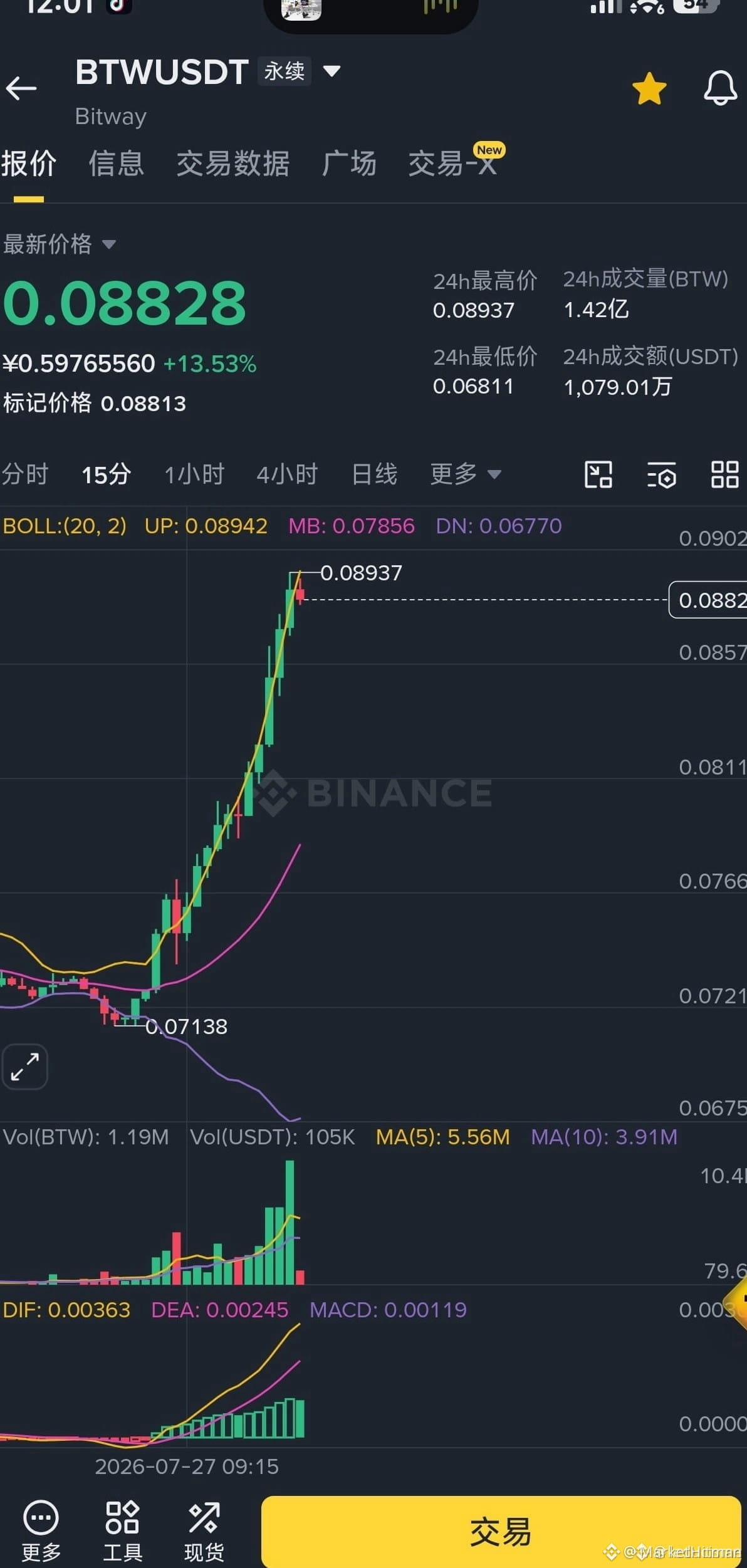
Task: Tap the 0.08937 high price marker
Action: tap(361, 573)
